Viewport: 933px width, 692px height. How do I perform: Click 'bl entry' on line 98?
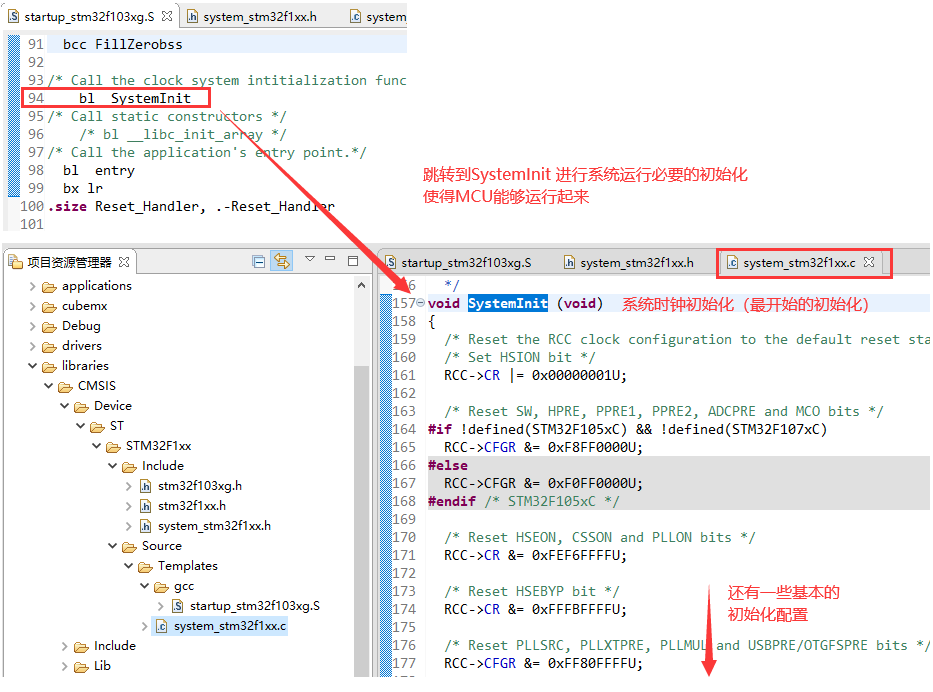[99, 171]
